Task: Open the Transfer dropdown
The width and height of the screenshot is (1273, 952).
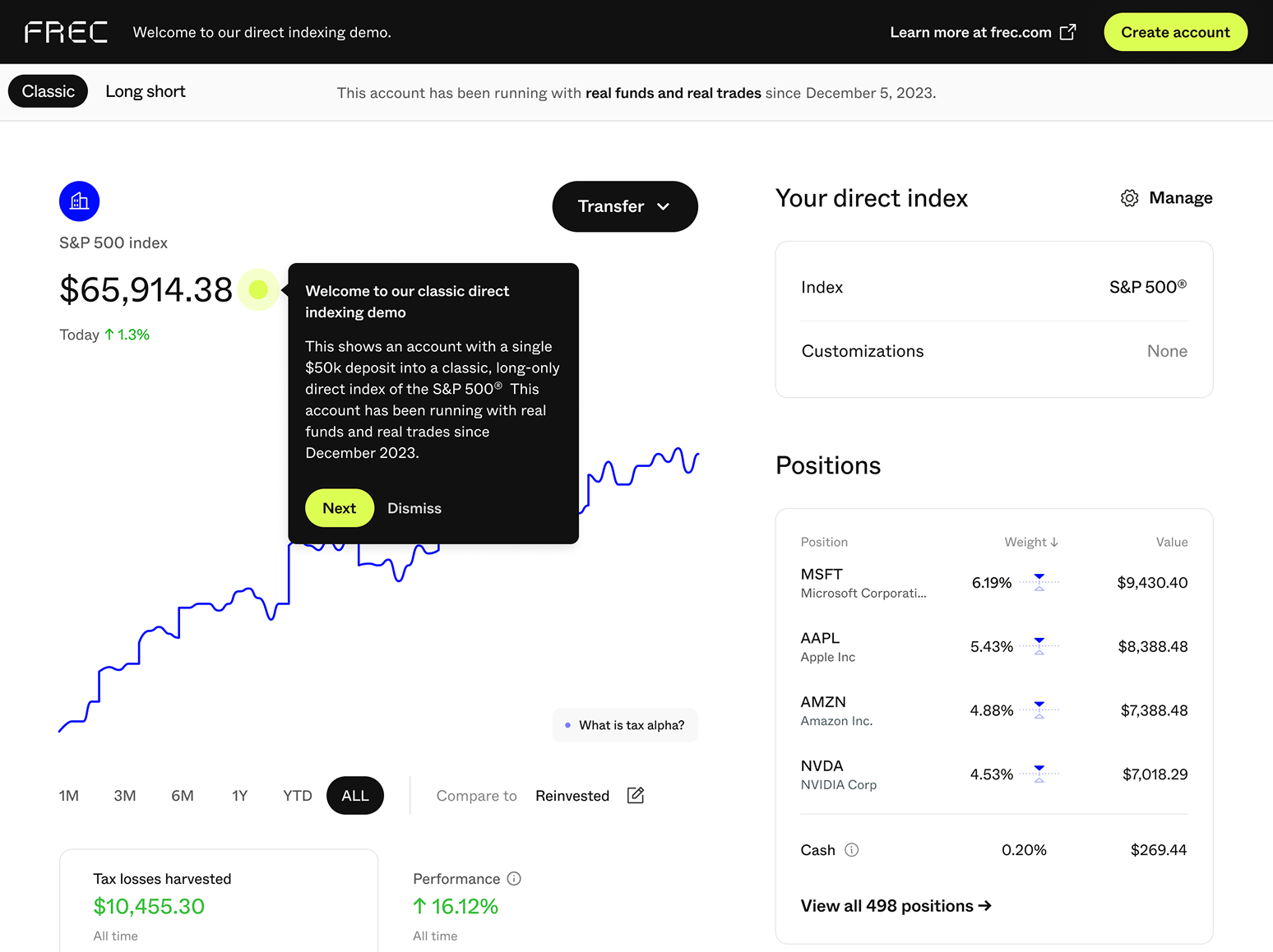Action: (624, 206)
